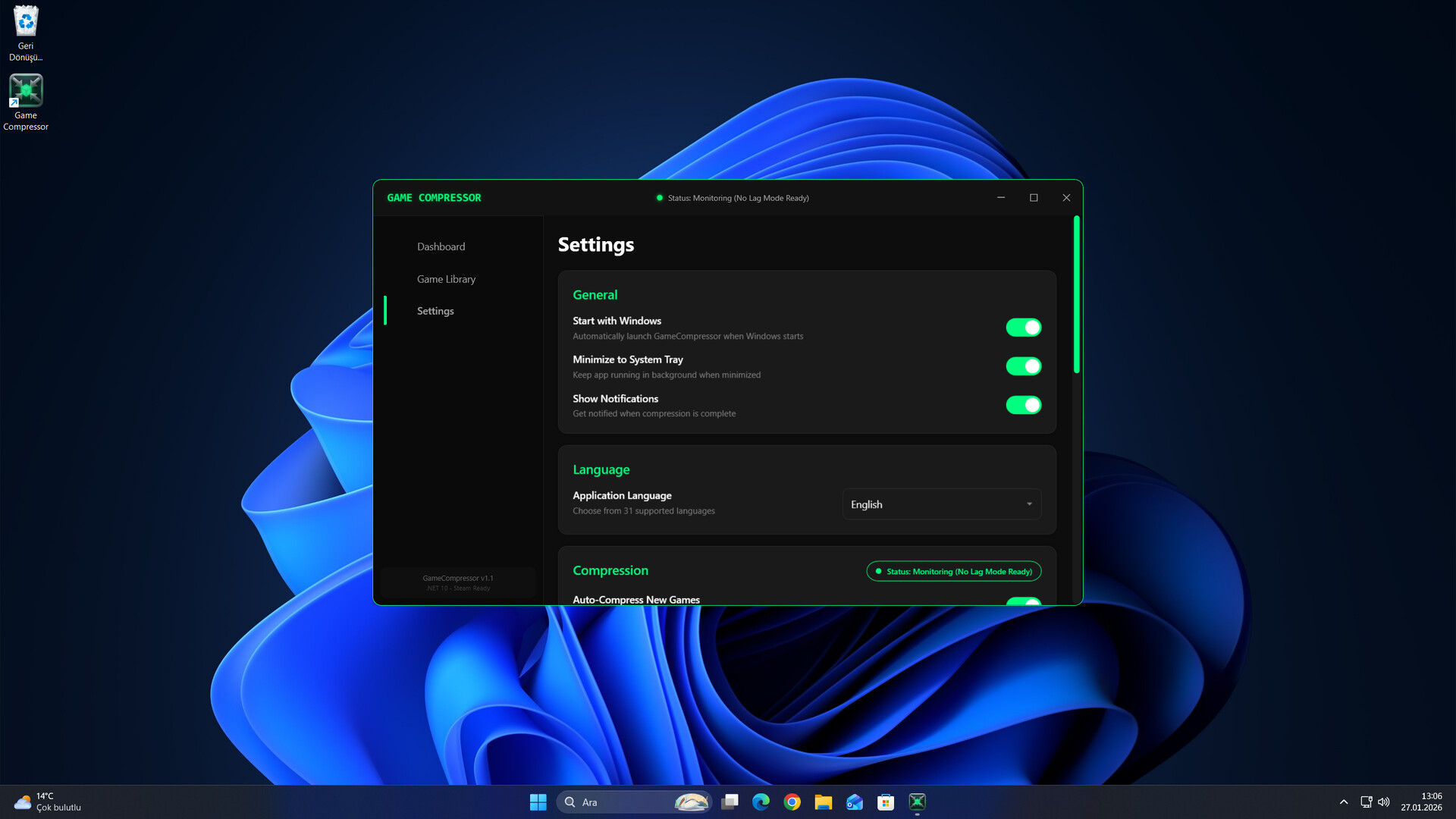Click the GameCompressor v1.1 version label
The width and height of the screenshot is (1456, 819).
(x=457, y=578)
